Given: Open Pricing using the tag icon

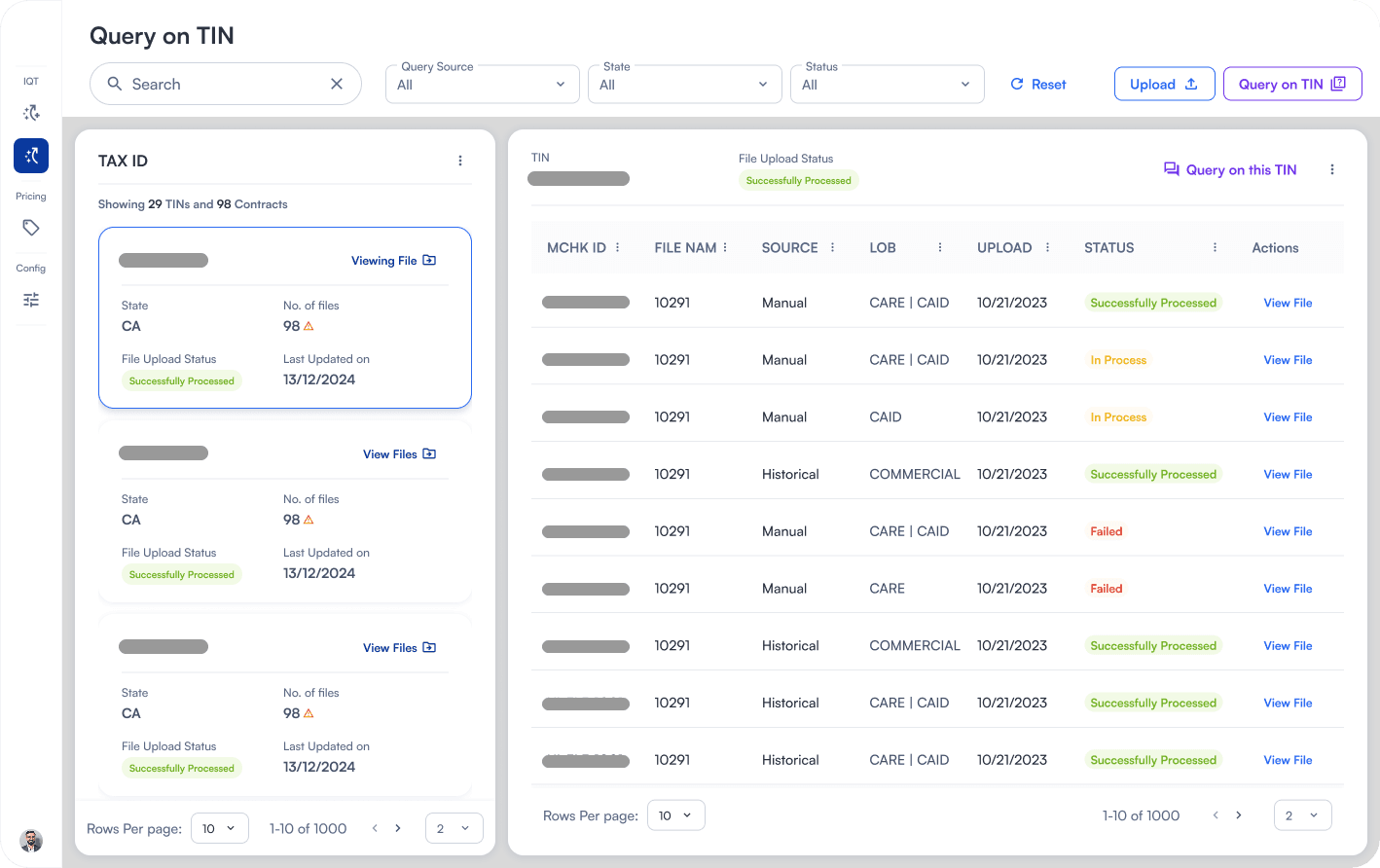Looking at the screenshot, I should click(x=31, y=228).
